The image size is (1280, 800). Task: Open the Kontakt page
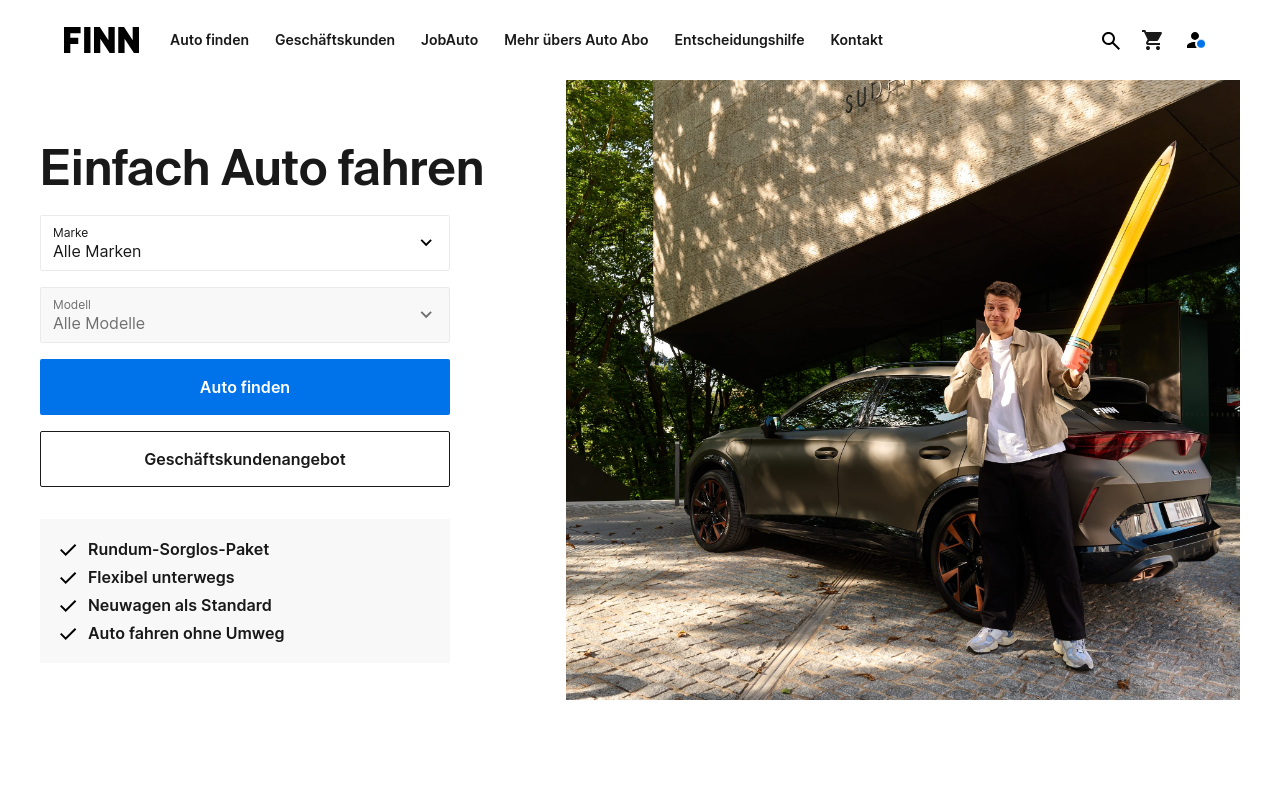point(856,40)
